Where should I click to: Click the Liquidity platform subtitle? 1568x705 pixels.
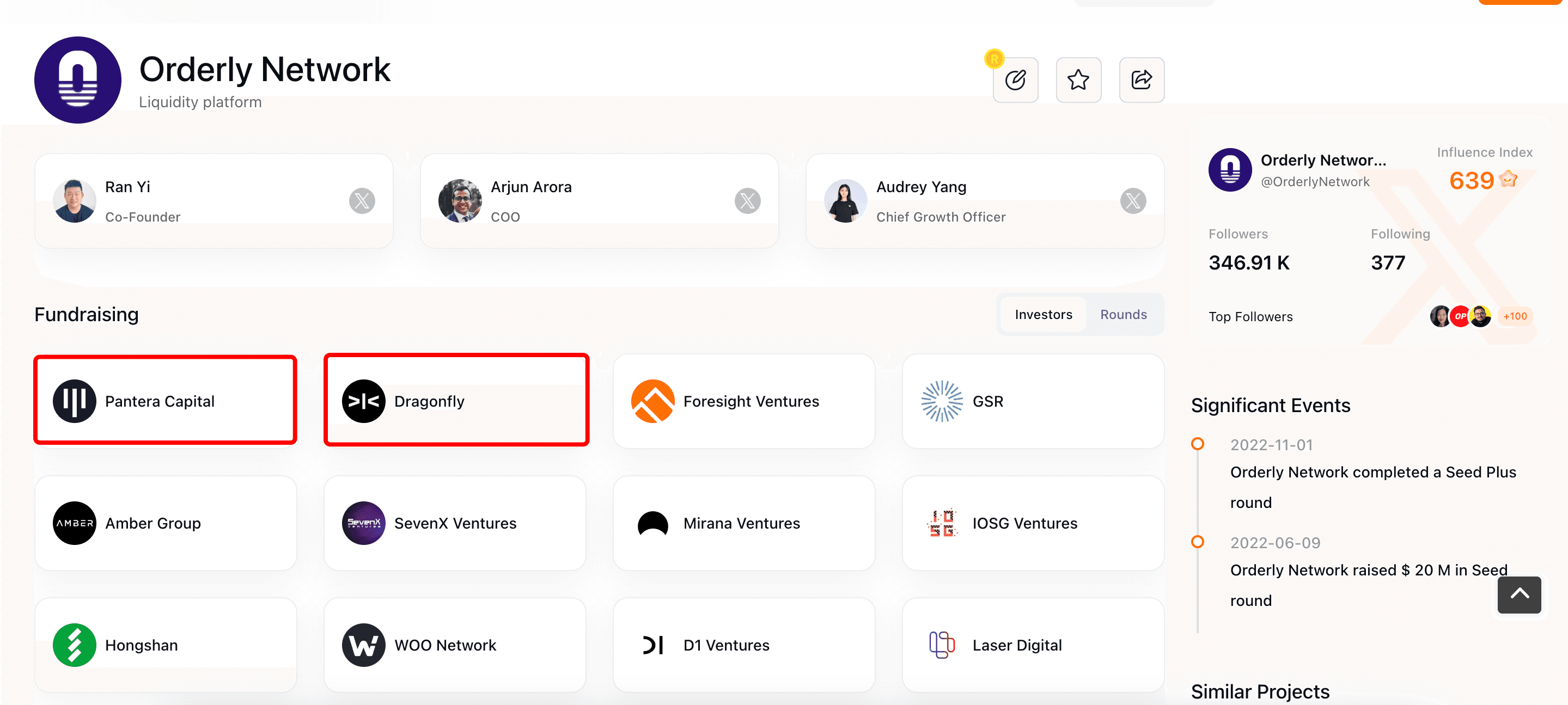point(200,102)
